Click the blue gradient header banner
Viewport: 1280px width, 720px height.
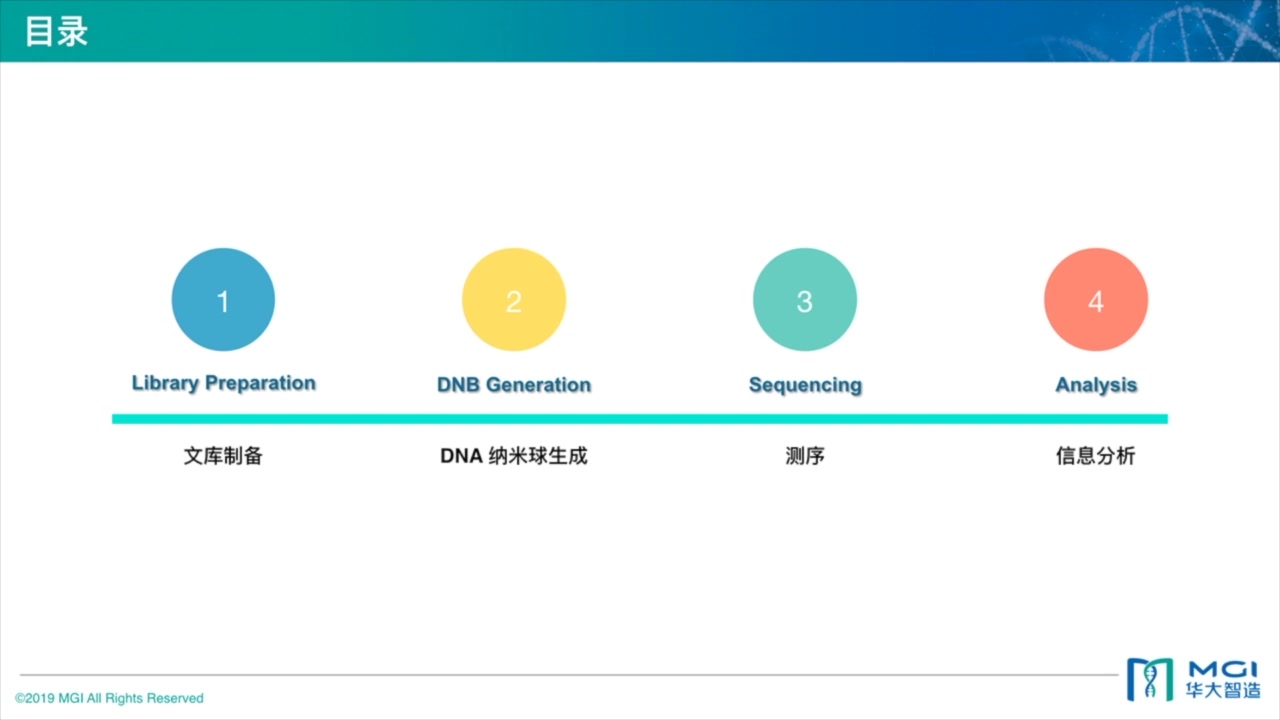pos(640,31)
